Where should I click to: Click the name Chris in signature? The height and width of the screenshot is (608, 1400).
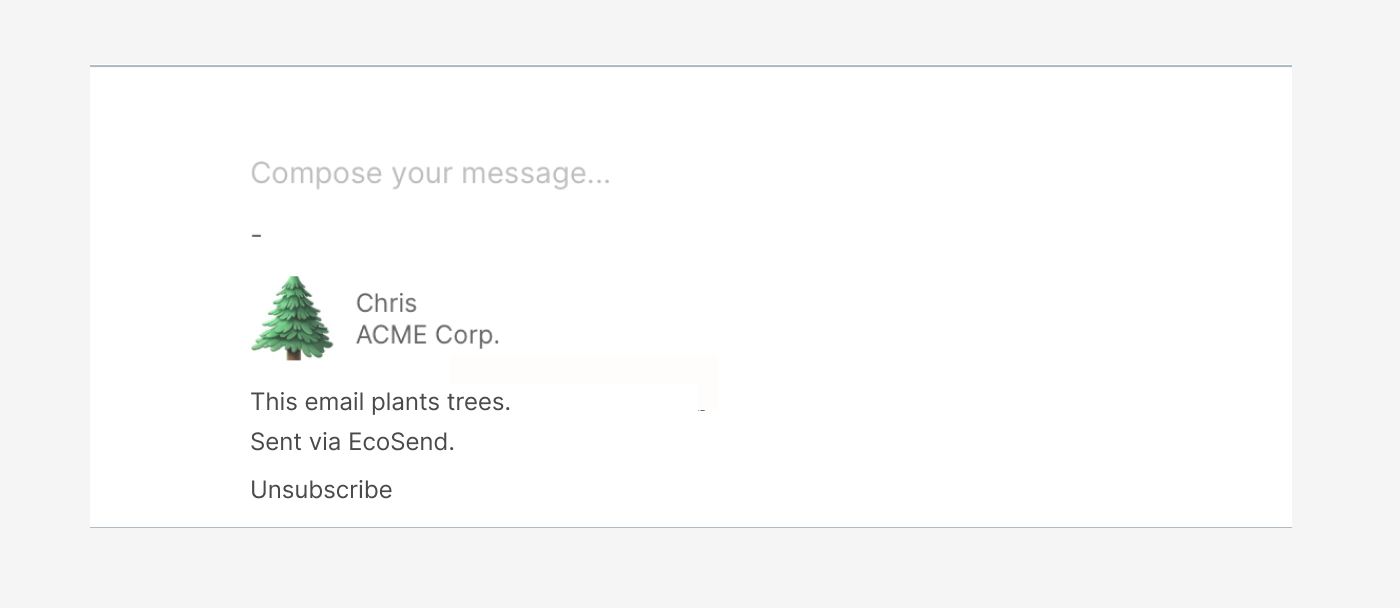pyautogui.click(x=386, y=303)
